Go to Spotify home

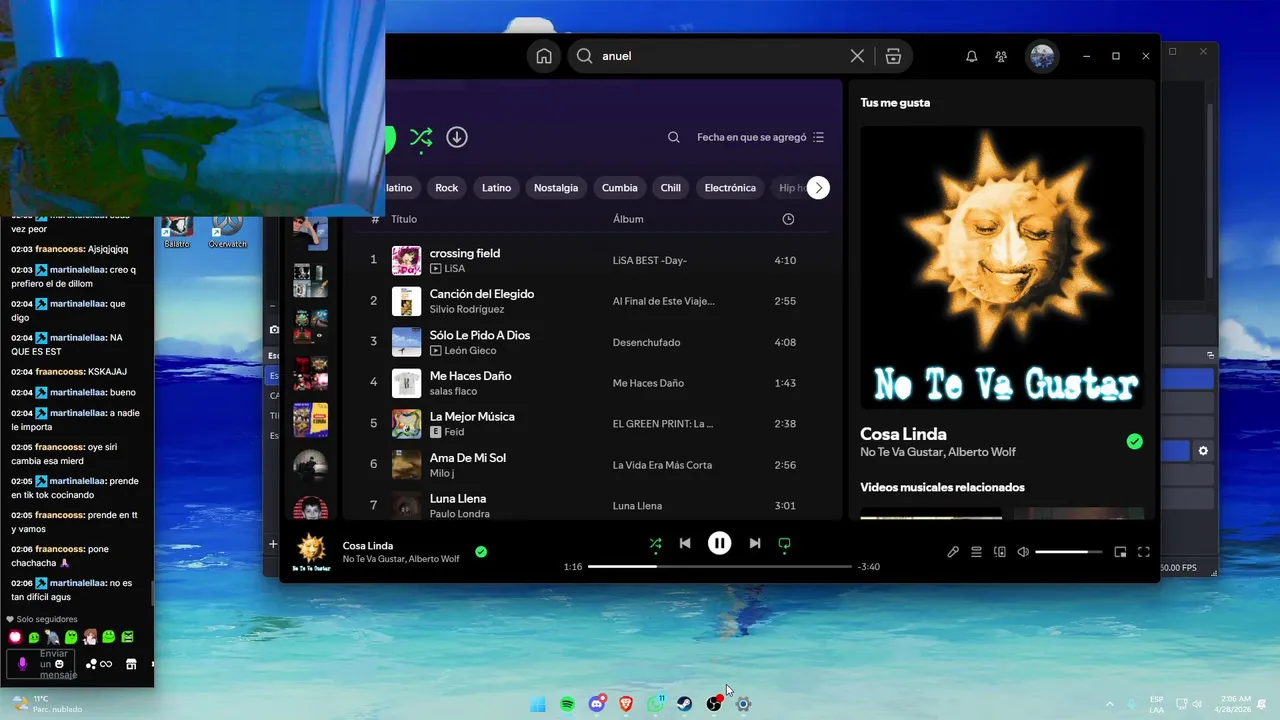[544, 56]
